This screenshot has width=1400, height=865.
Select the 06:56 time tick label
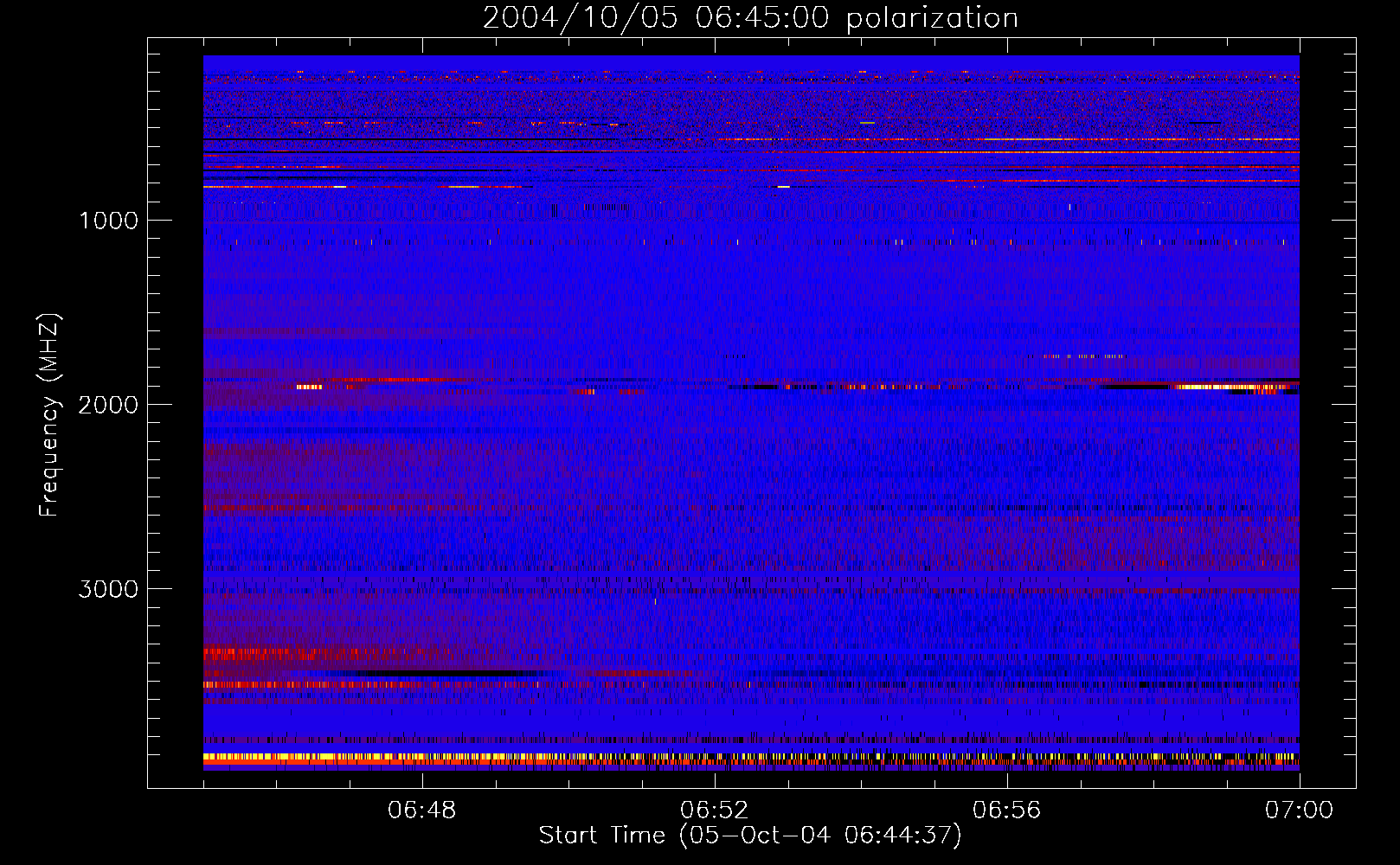click(x=1007, y=811)
